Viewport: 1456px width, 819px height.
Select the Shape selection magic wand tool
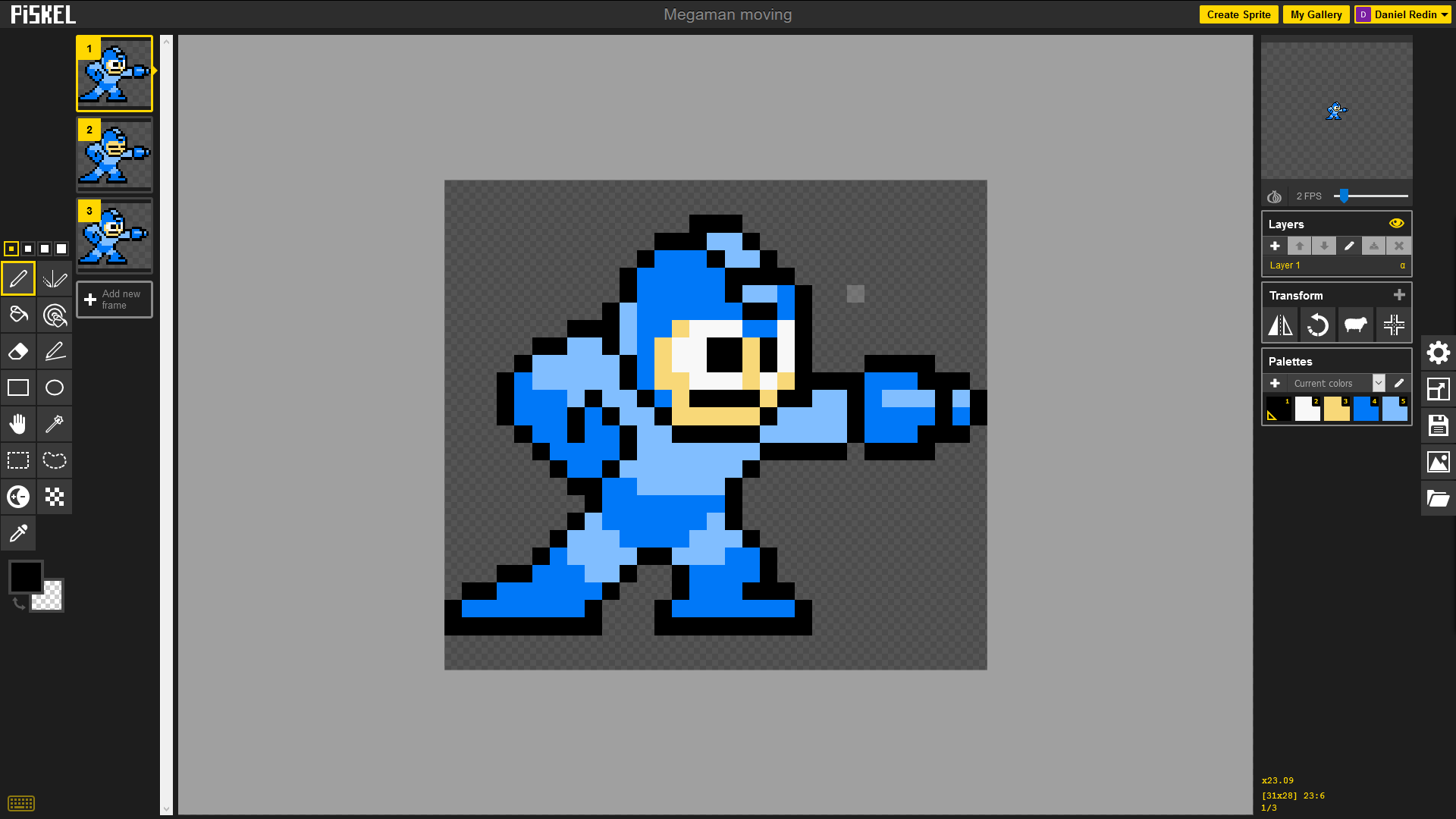tap(55, 424)
